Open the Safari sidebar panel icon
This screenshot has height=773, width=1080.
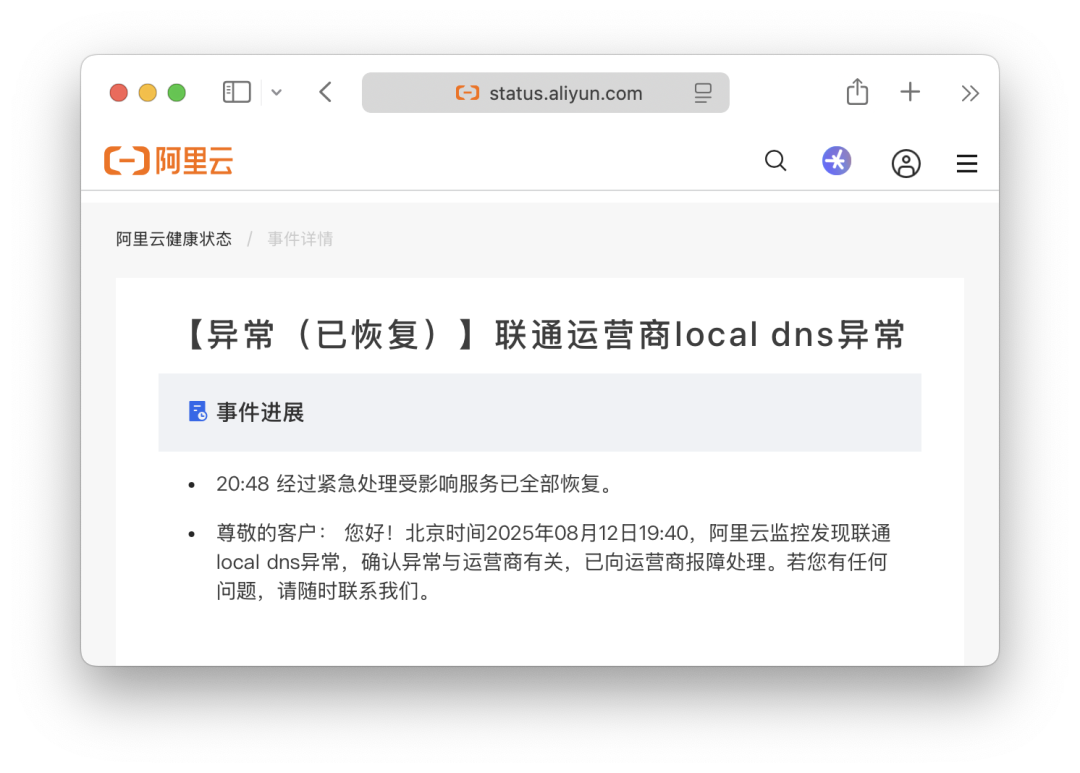point(236,92)
